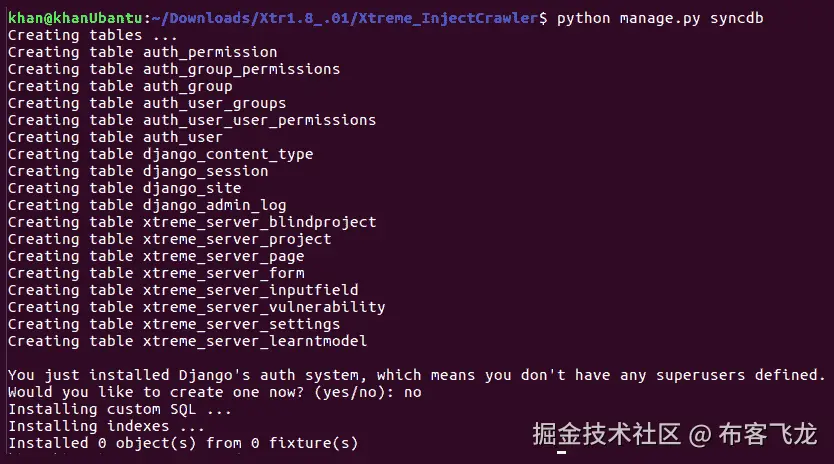The width and height of the screenshot is (834, 464).
Task: Click the 'python manage.py syncdb' command
Action: pyautogui.click(x=659, y=18)
